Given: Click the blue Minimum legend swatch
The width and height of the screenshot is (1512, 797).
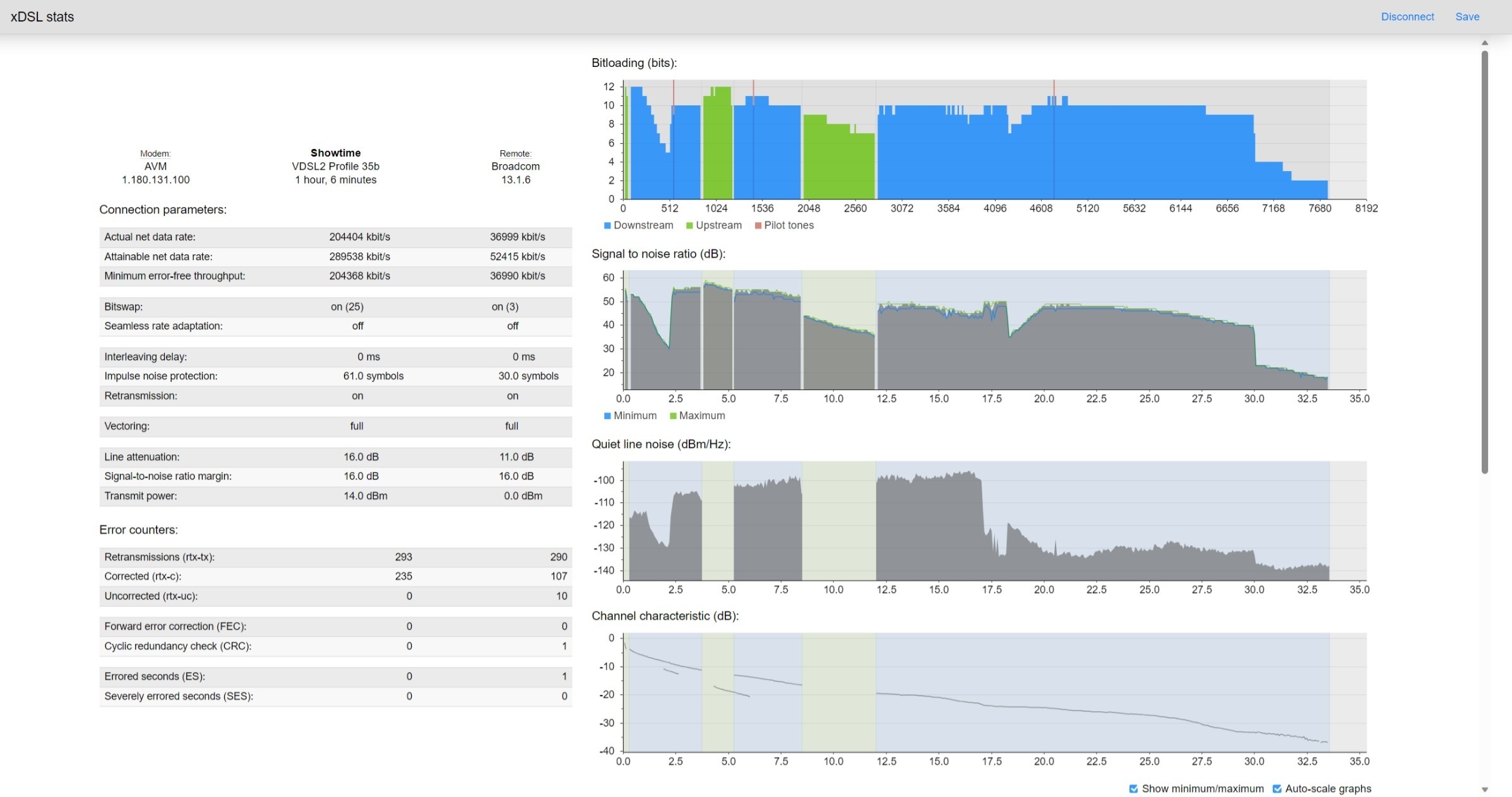Looking at the screenshot, I should (607, 416).
